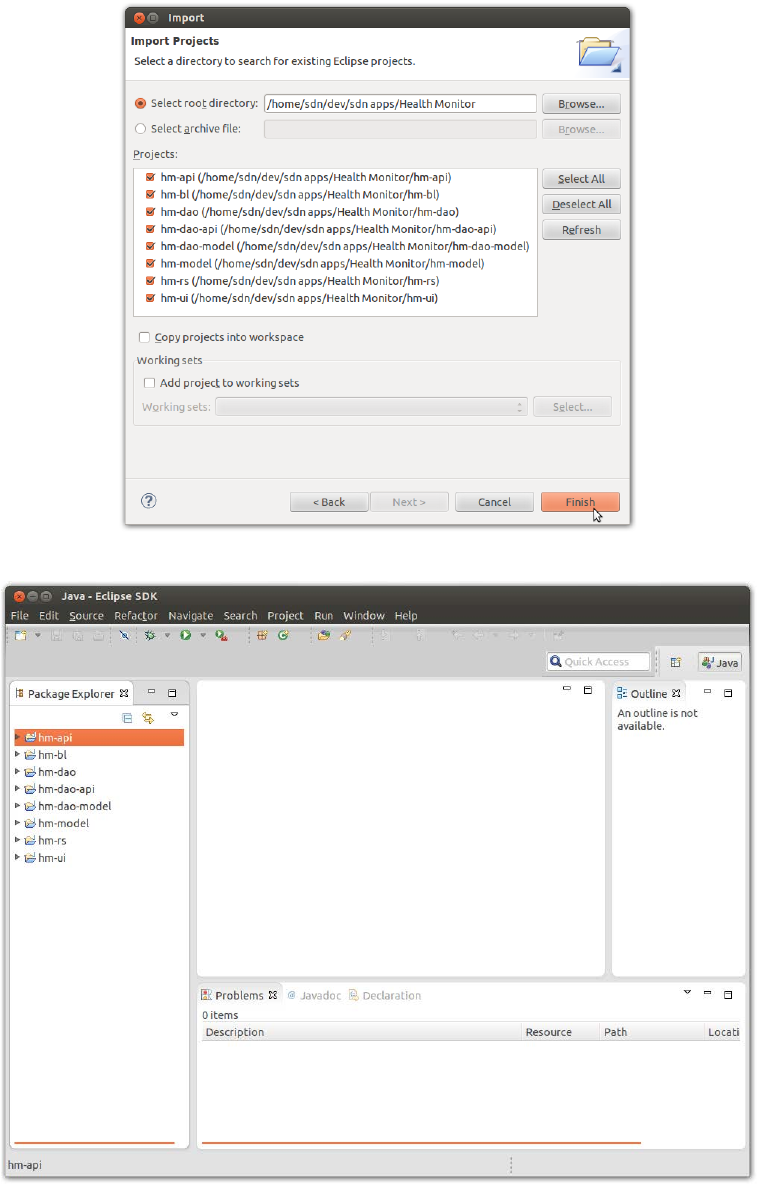Expand the hm-api project in Package Explorer

click(x=17, y=737)
